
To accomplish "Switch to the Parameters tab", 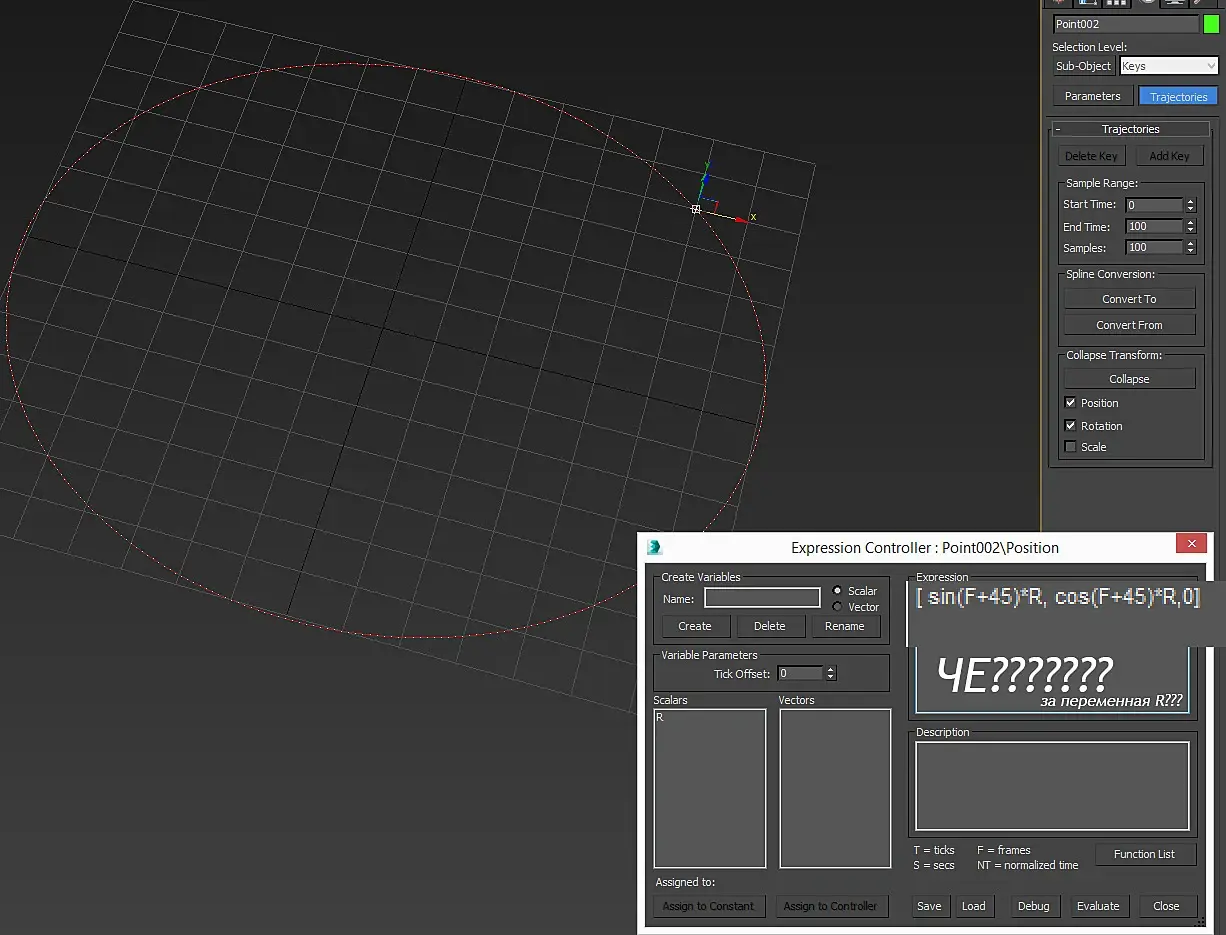I will tap(1092, 96).
